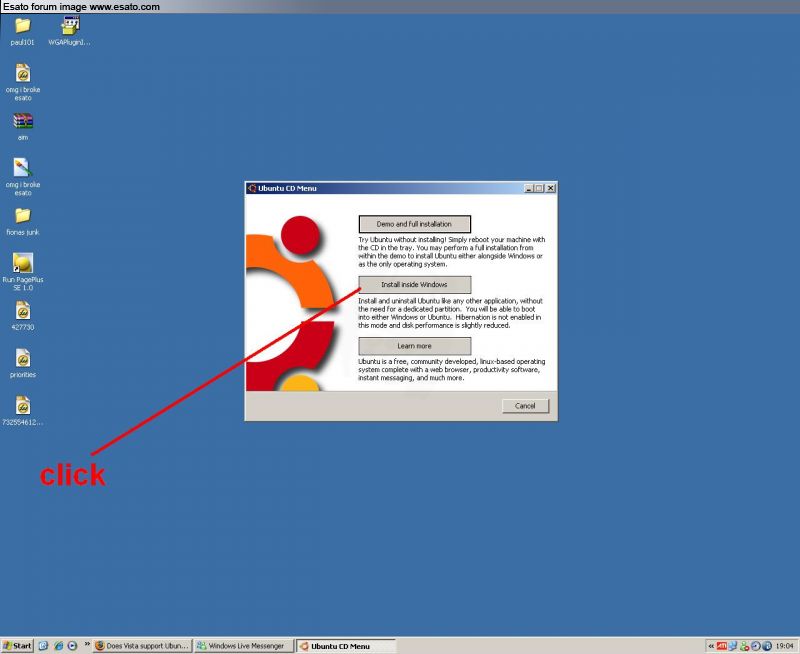Click the Ubuntu CD Menu taskbar button

(x=346, y=646)
